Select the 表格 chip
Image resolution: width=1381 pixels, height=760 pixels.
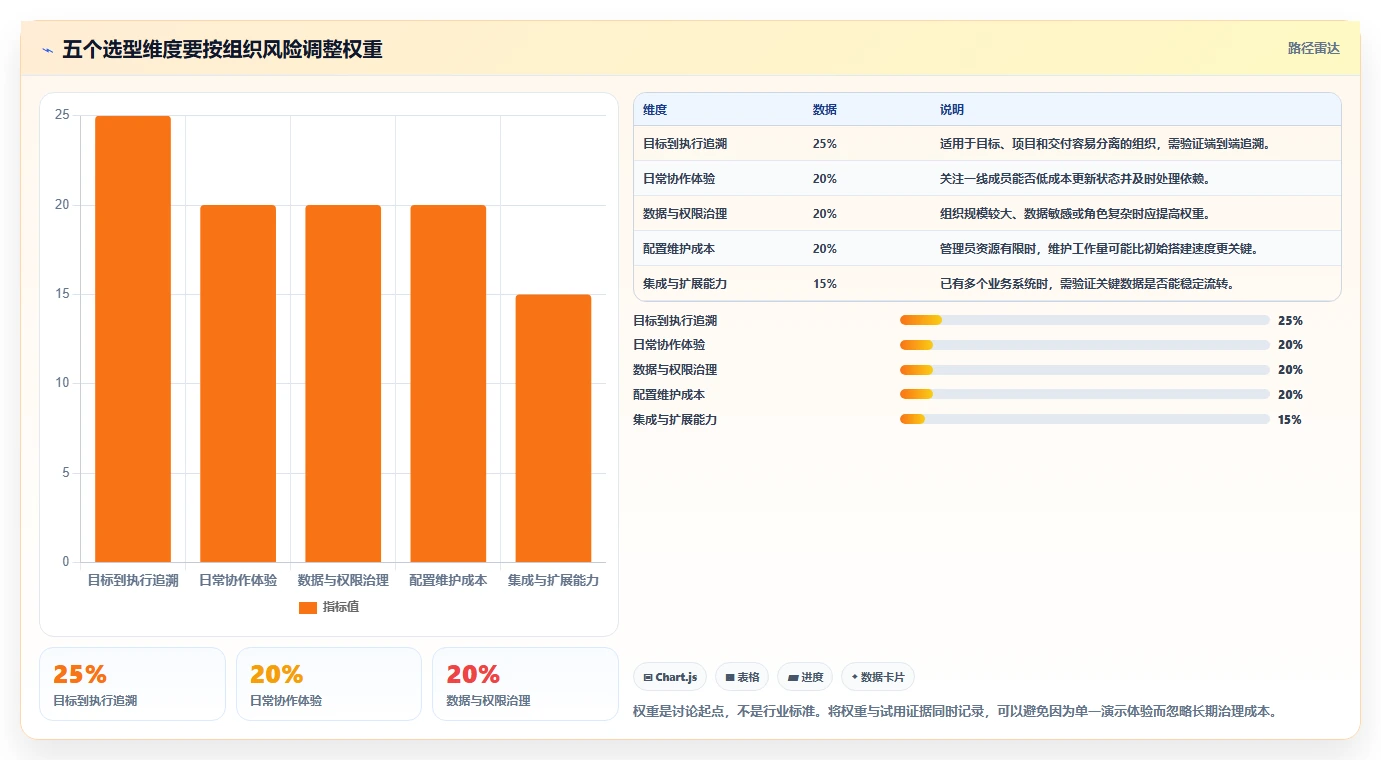[742, 677]
